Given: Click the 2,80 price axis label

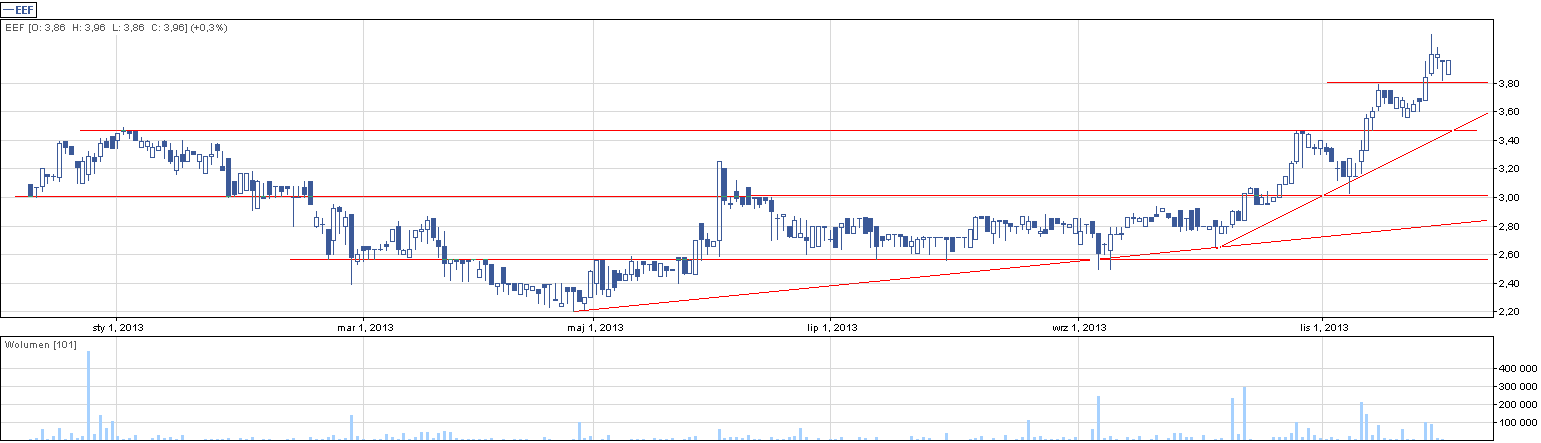Looking at the screenshot, I should tap(1507, 227).
